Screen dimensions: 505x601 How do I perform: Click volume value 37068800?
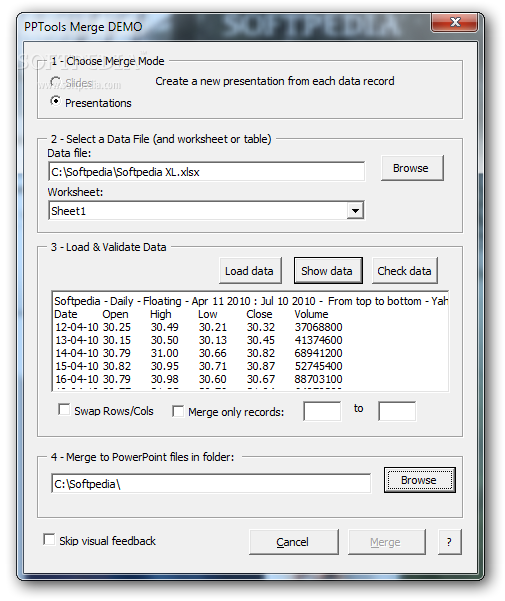click(318, 327)
